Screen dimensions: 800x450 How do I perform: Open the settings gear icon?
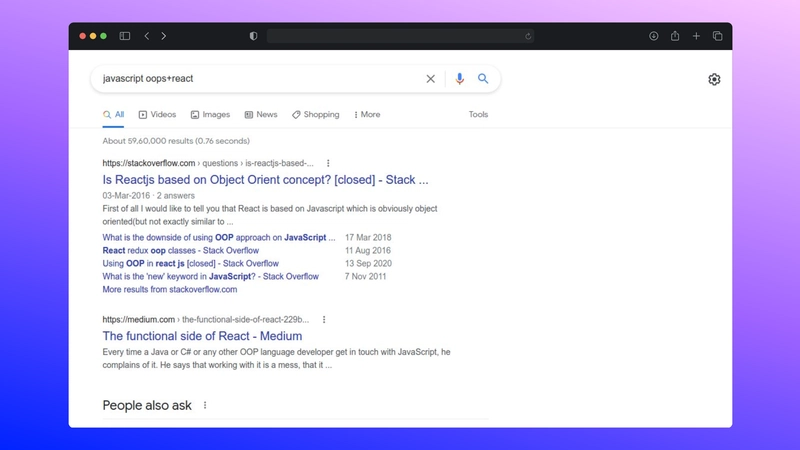click(x=714, y=79)
